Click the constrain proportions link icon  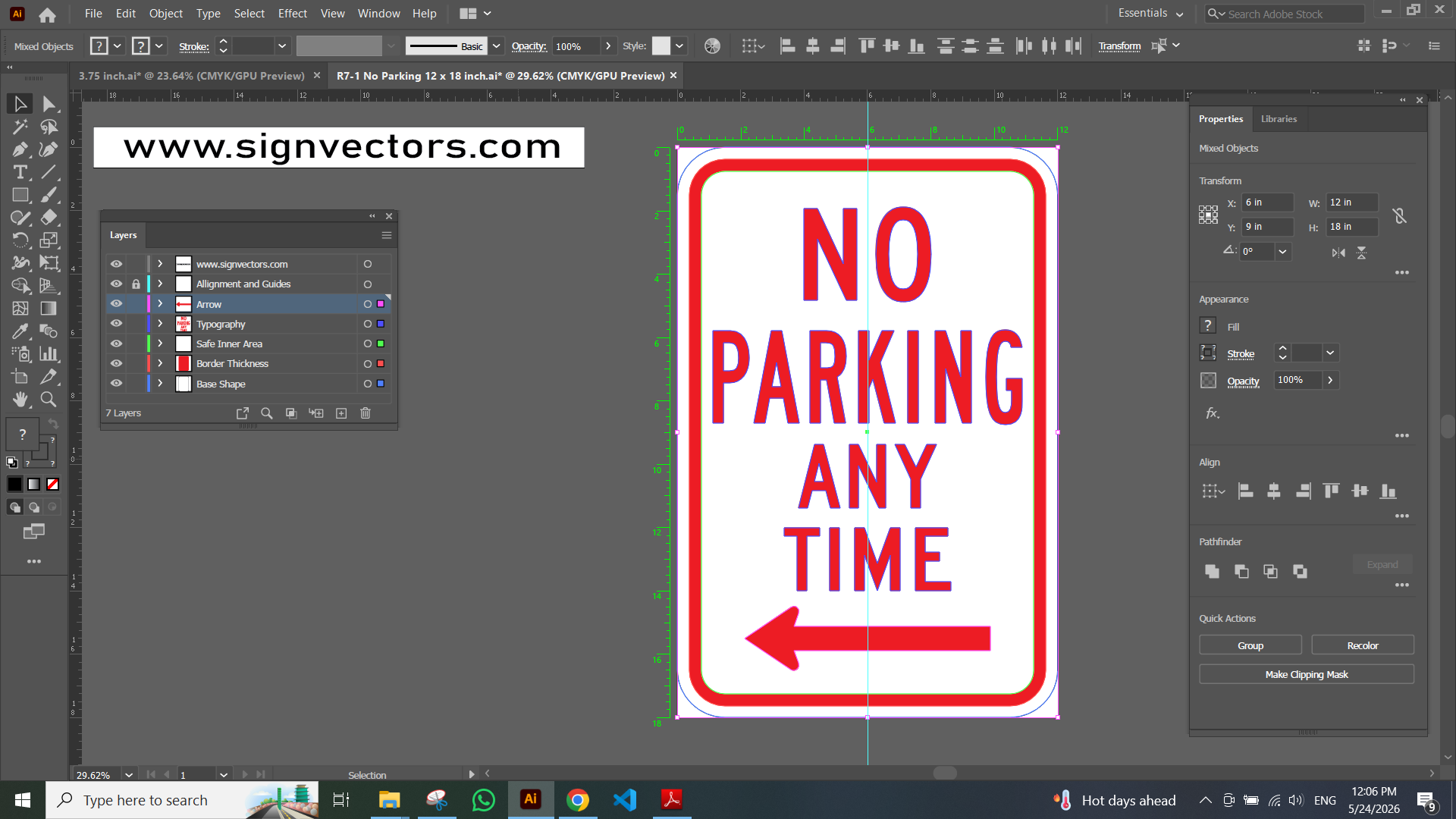tap(1400, 215)
